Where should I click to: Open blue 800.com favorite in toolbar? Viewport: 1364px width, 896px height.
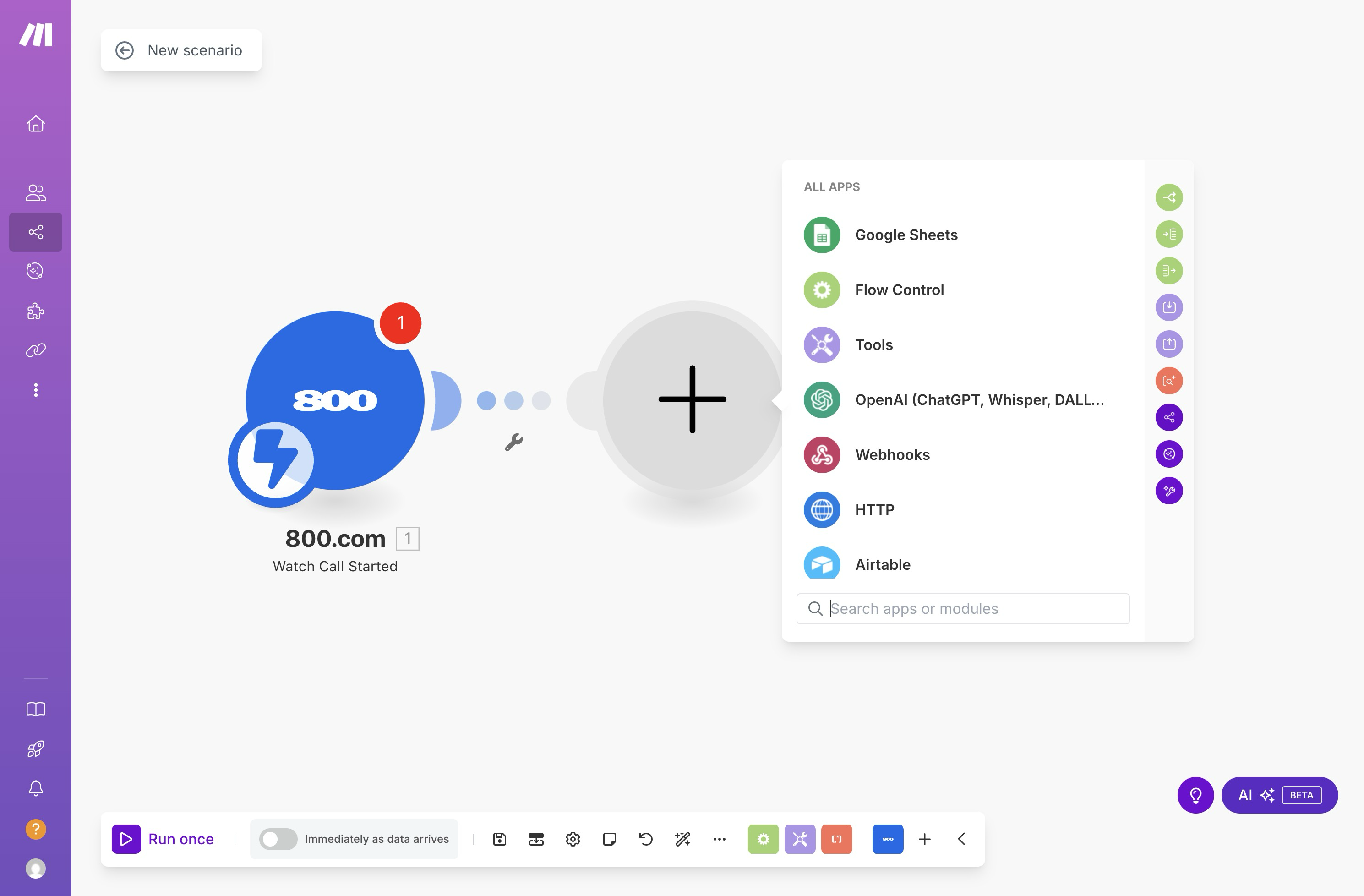pos(888,839)
